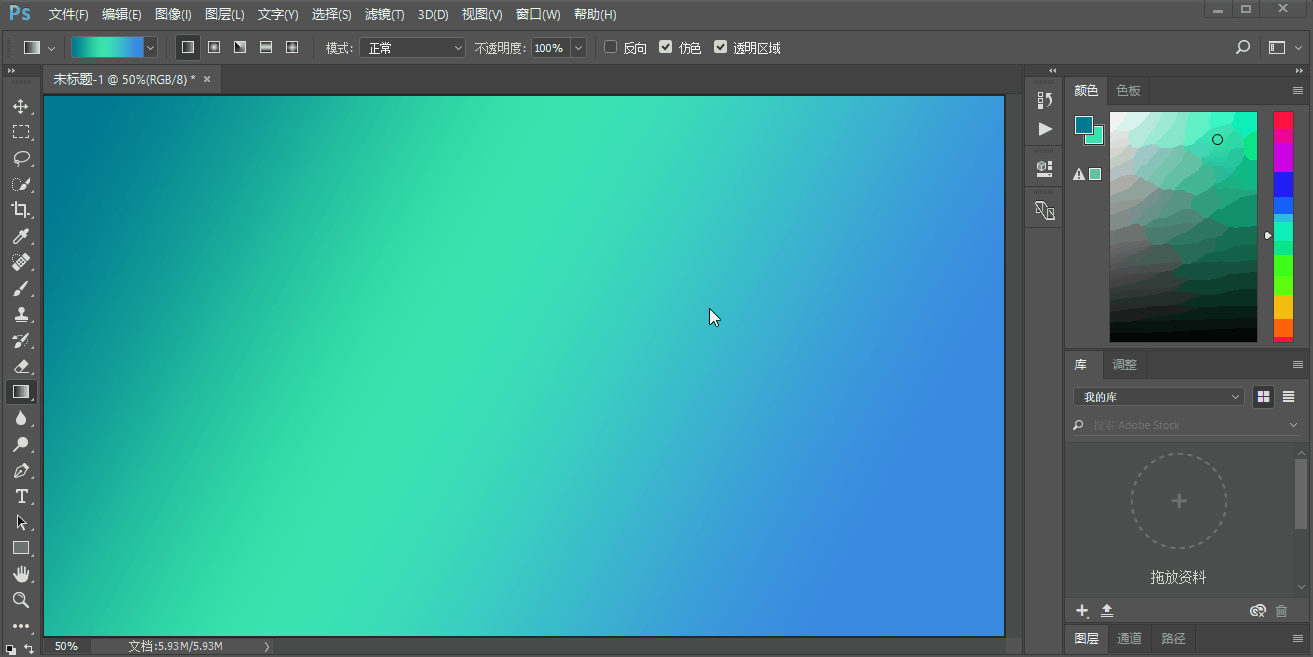Select the Brush tool

(x=21, y=288)
